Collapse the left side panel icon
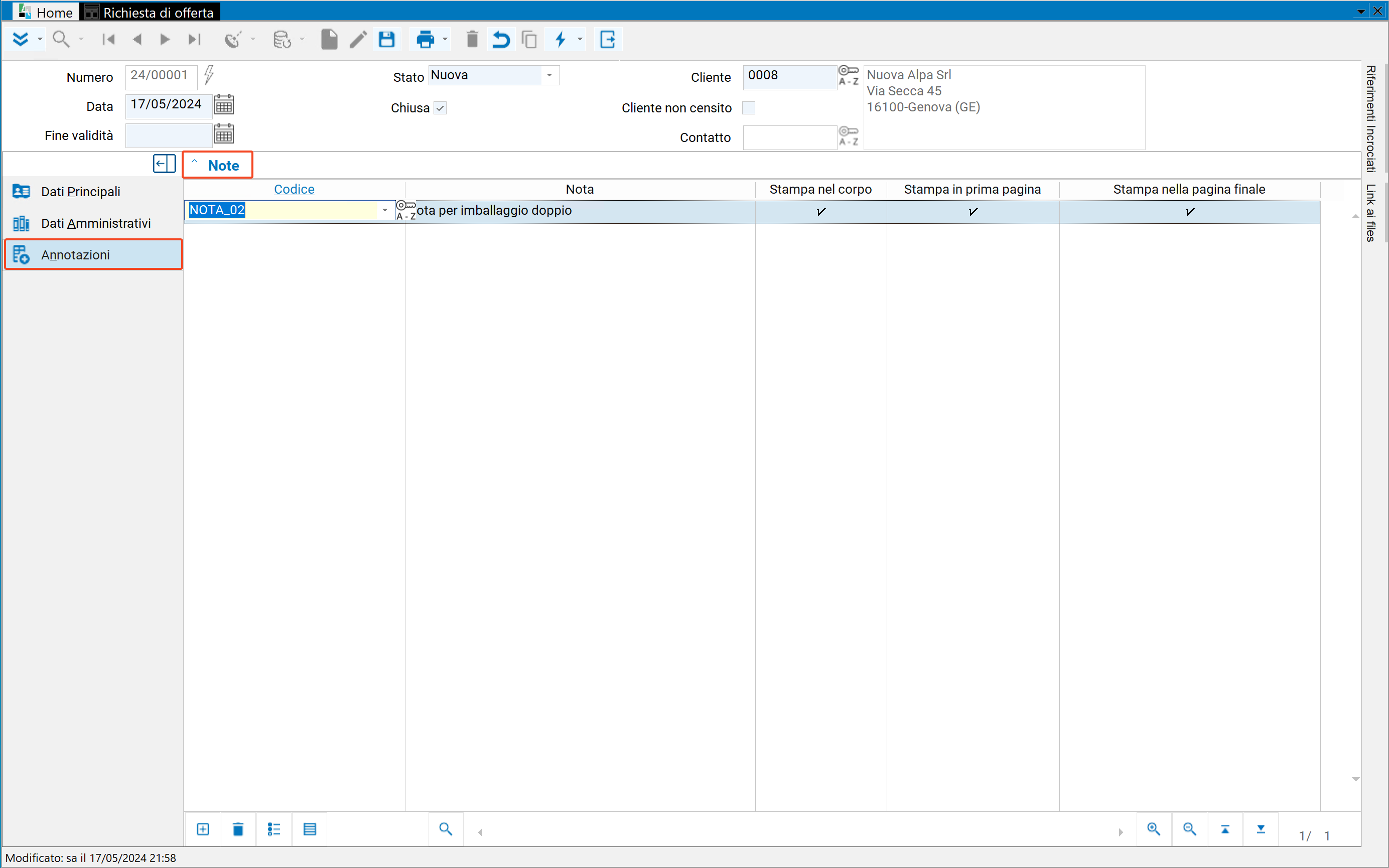The image size is (1389, 868). tap(164, 164)
